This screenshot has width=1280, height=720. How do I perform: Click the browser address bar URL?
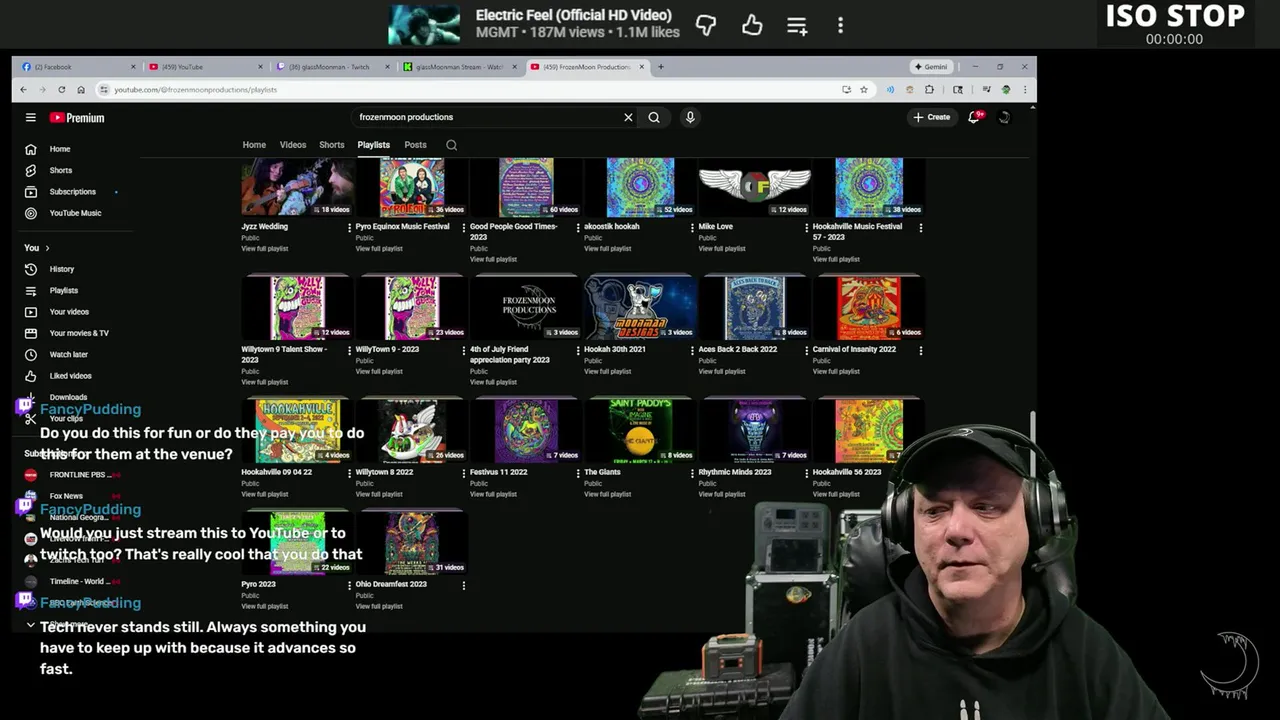pyautogui.click(x=196, y=89)
